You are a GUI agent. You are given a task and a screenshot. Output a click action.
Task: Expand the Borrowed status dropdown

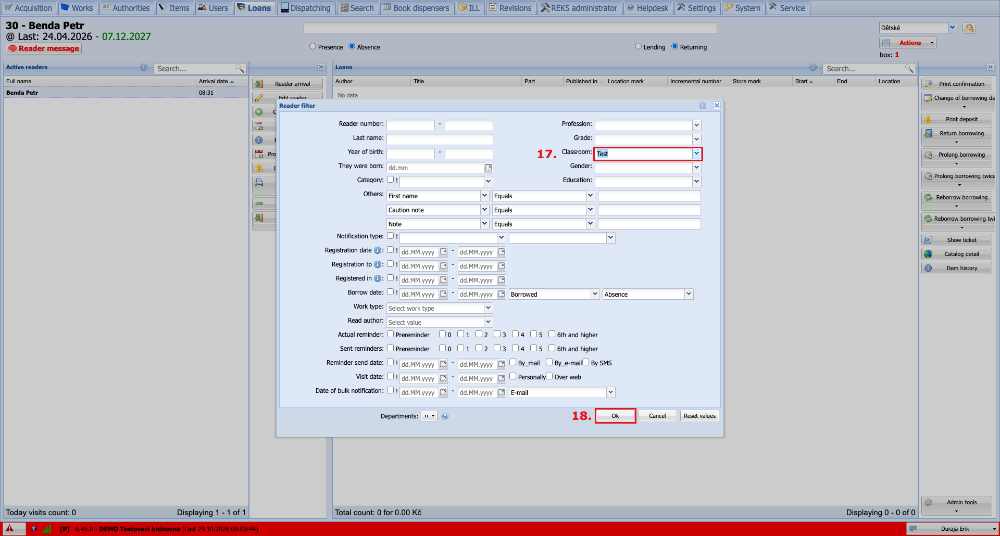[595, 294]
